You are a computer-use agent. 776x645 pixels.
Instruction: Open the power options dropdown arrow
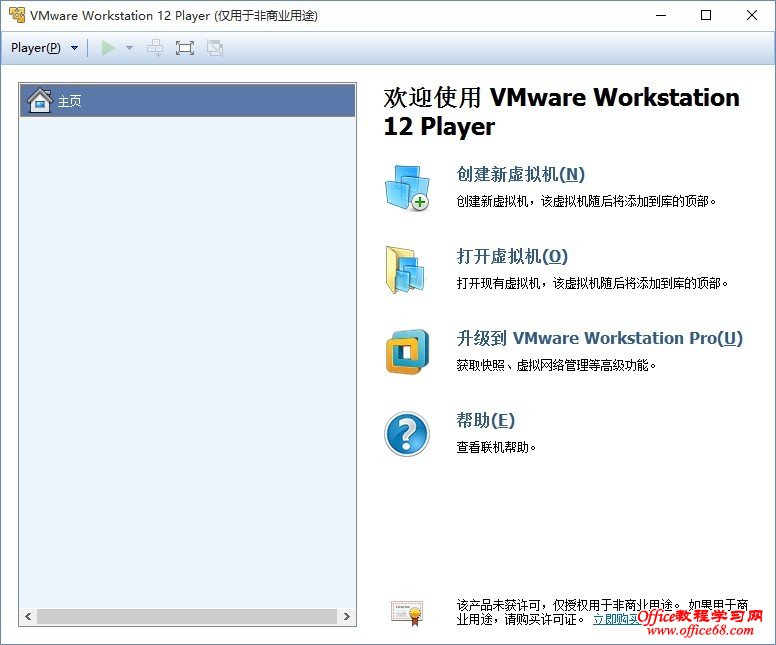[x=129, y=48]
